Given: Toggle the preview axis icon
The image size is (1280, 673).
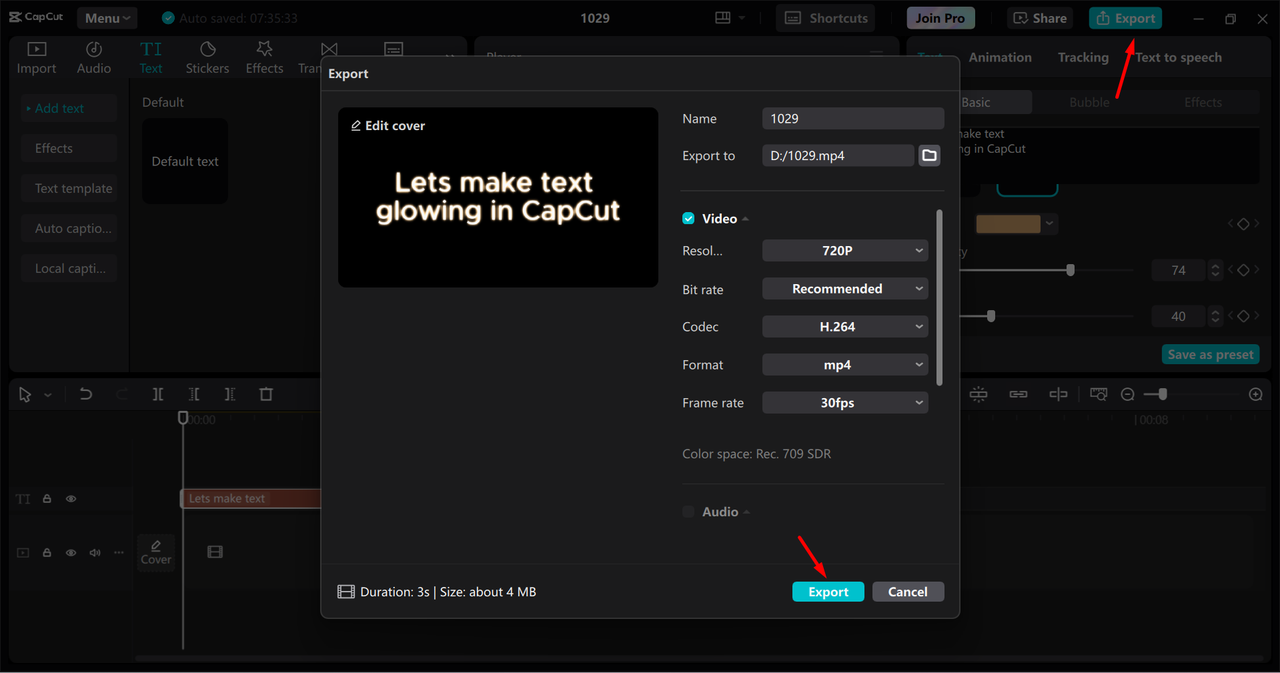Looking at the screenshot, I should tap(1058, 394).
